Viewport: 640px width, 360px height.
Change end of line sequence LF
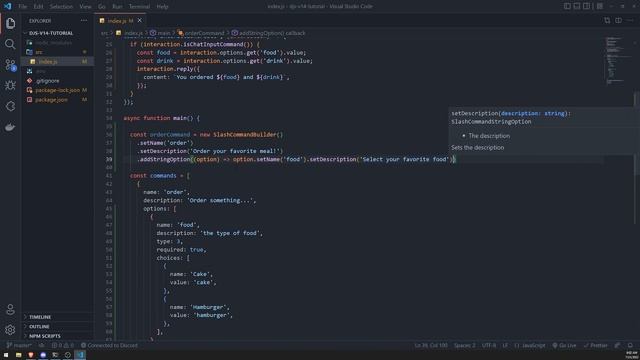coord(505,345)
